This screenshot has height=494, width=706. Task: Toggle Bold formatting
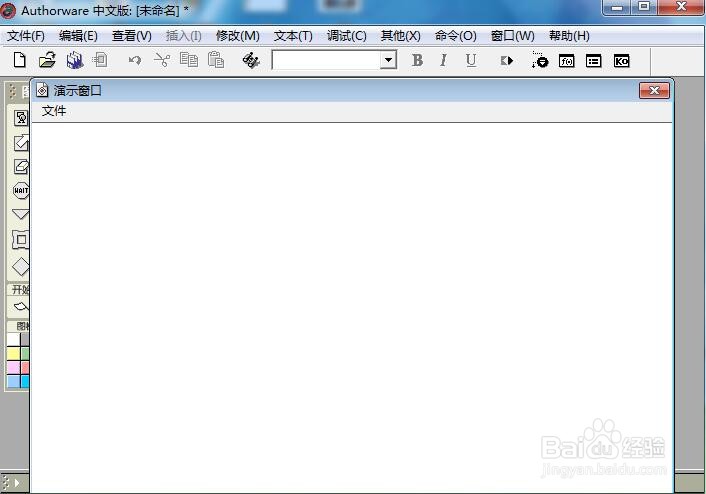point(417,60)
